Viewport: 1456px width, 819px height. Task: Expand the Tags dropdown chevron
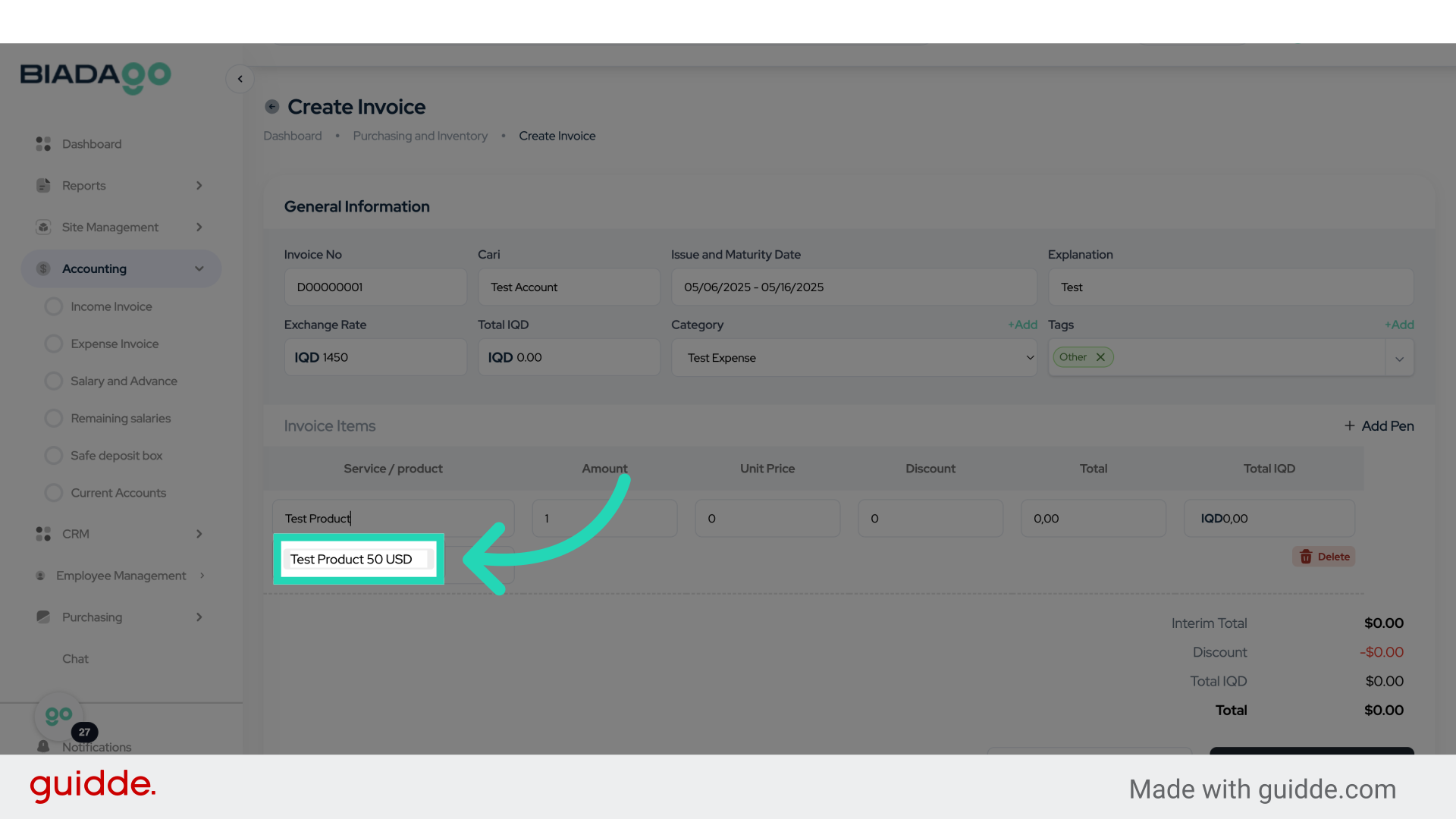tap(1399, 359)
